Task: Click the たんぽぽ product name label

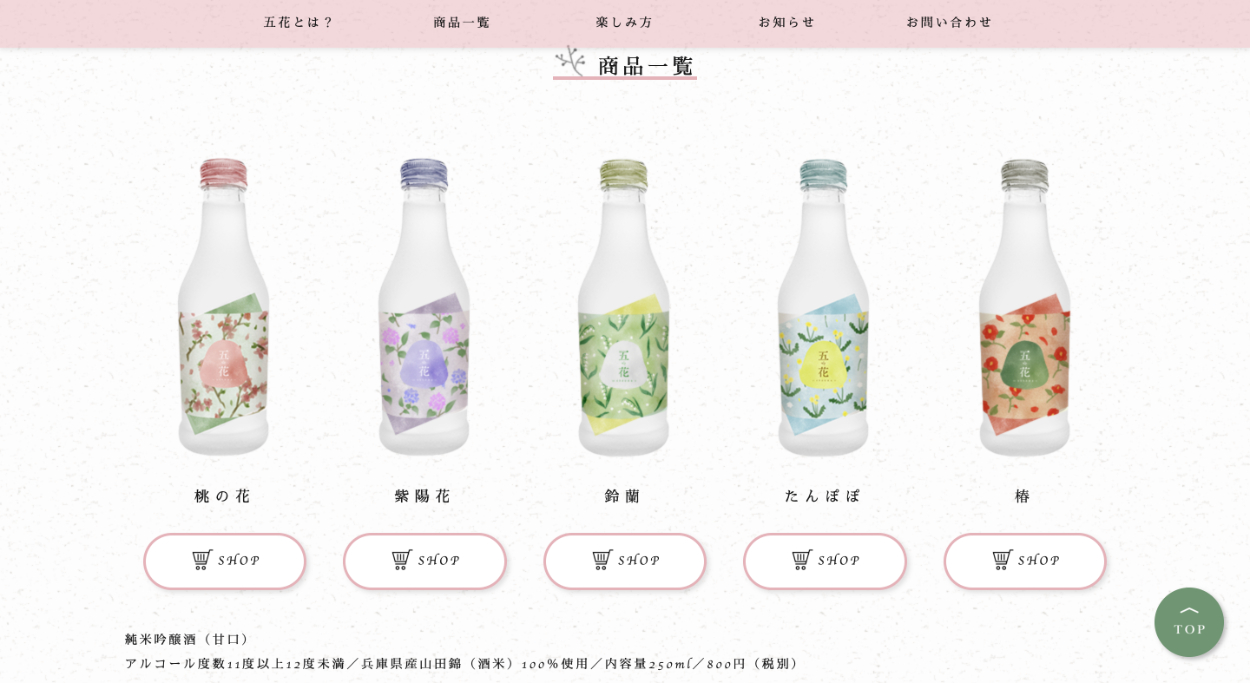Action: [x=823, y=496]
